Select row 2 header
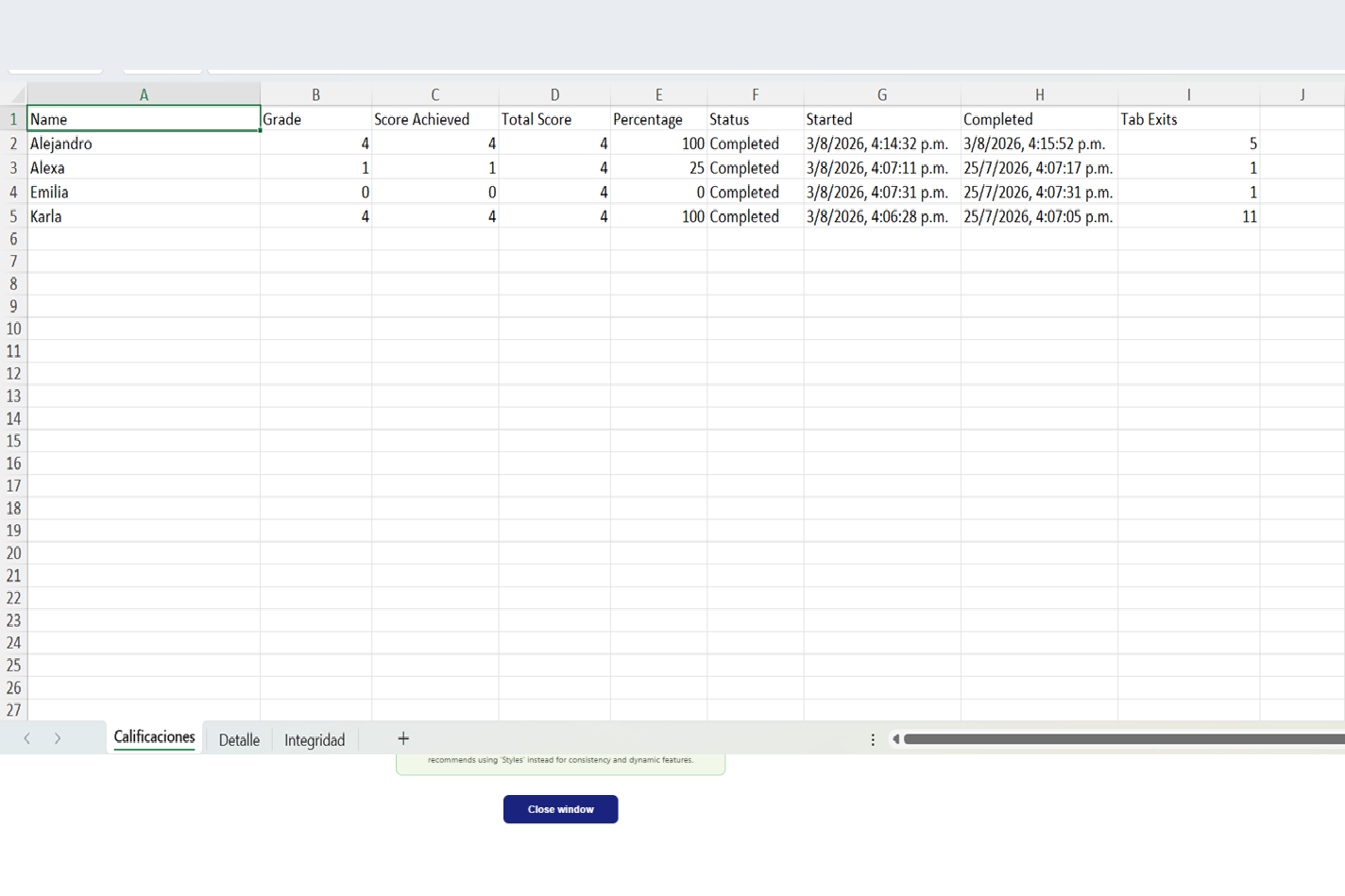 (x=13, y=144)
